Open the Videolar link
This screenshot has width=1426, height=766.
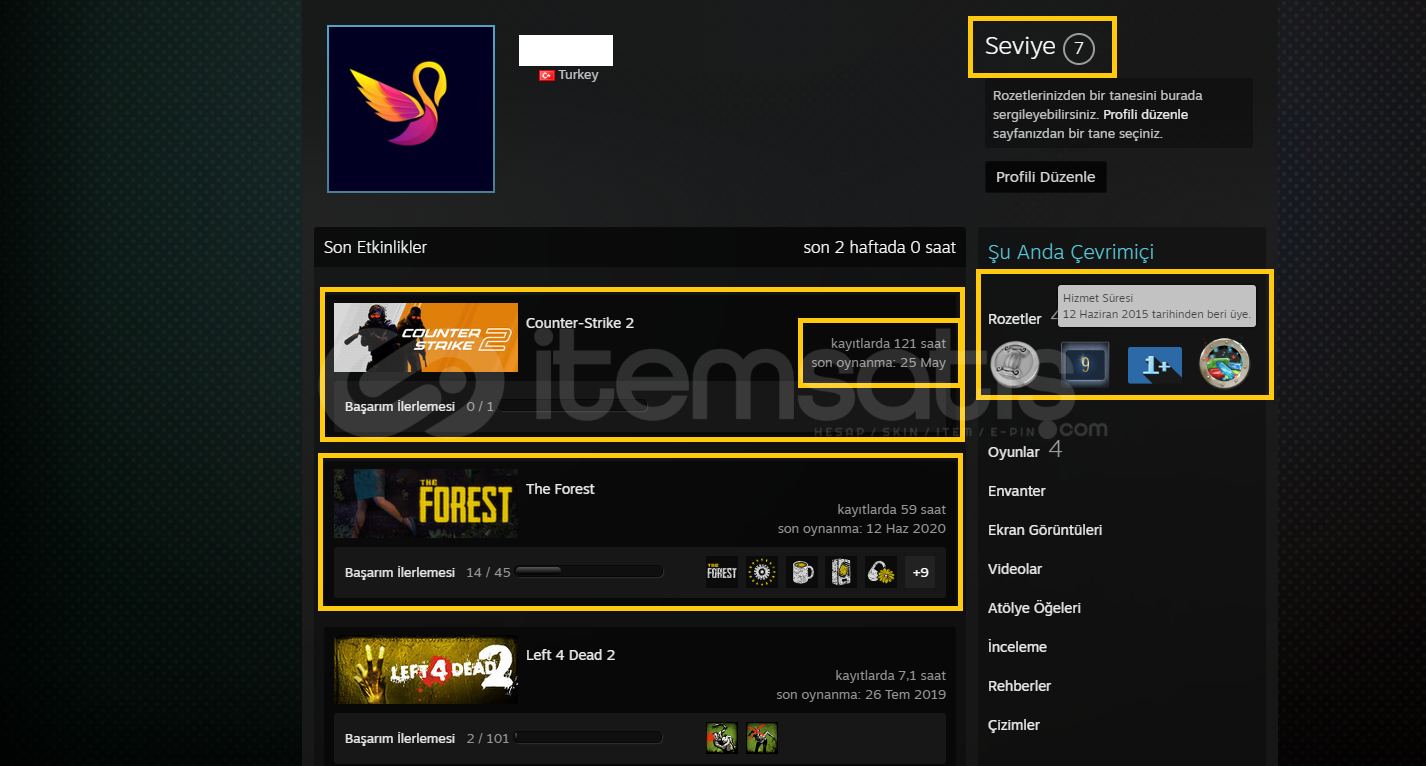click(x=1015, y=569)
